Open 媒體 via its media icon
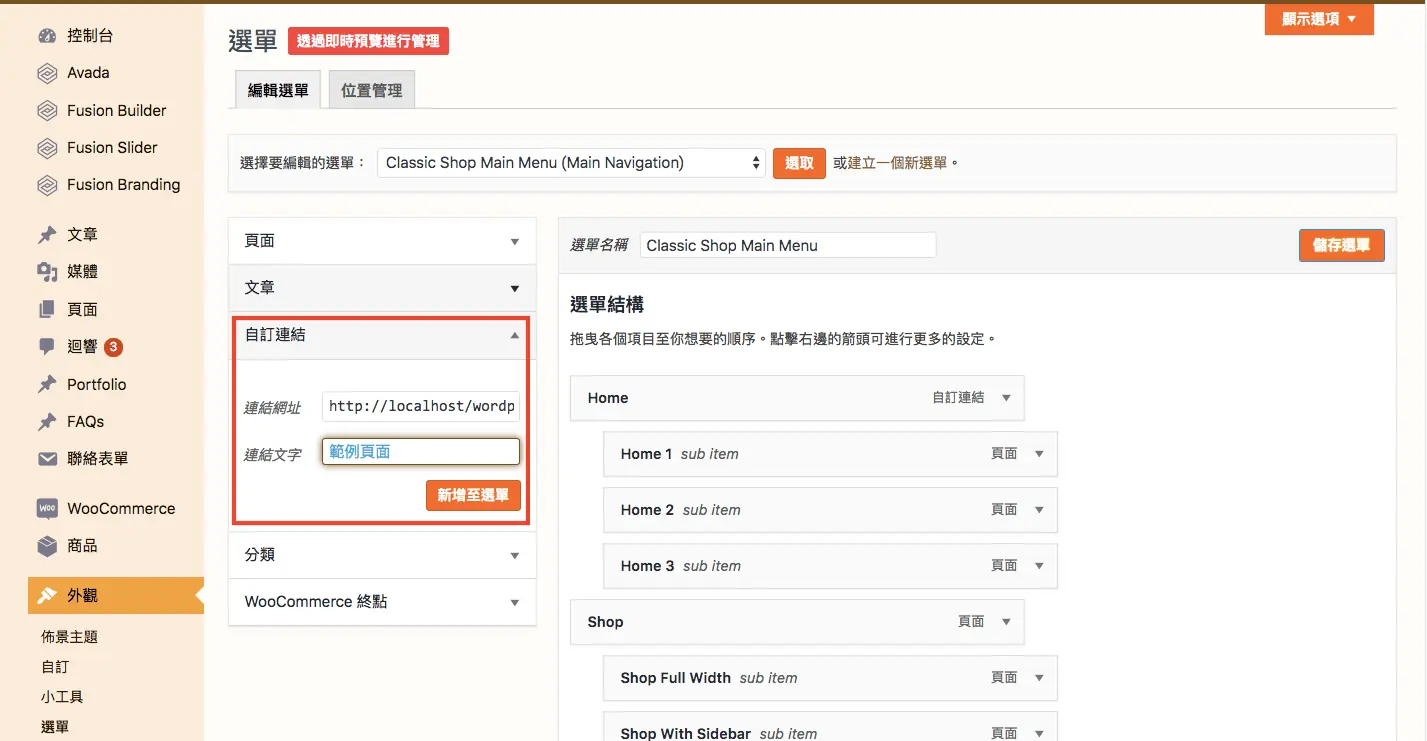This screenshot has height=741, width=1427. [47, 272]
